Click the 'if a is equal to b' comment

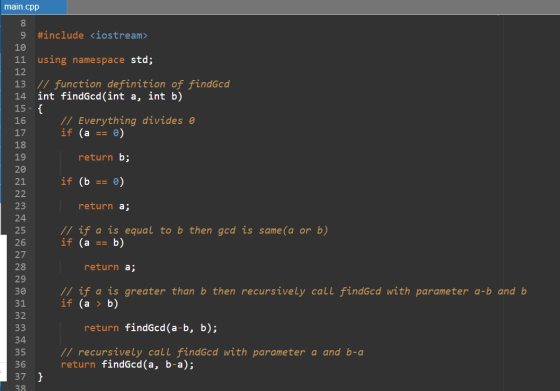[x=194, y=230]
